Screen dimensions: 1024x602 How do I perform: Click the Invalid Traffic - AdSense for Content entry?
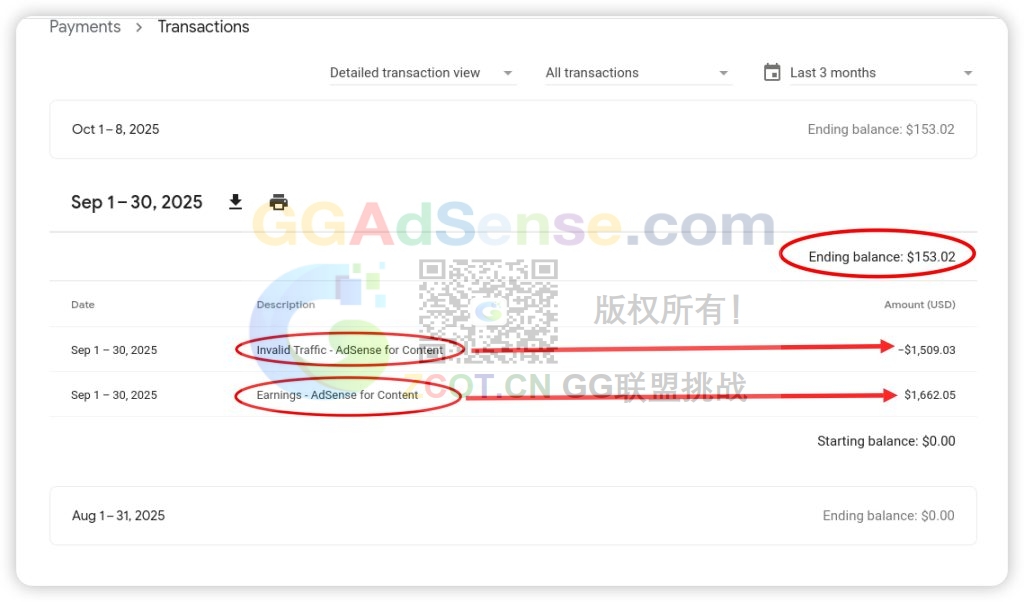point(349,350)
